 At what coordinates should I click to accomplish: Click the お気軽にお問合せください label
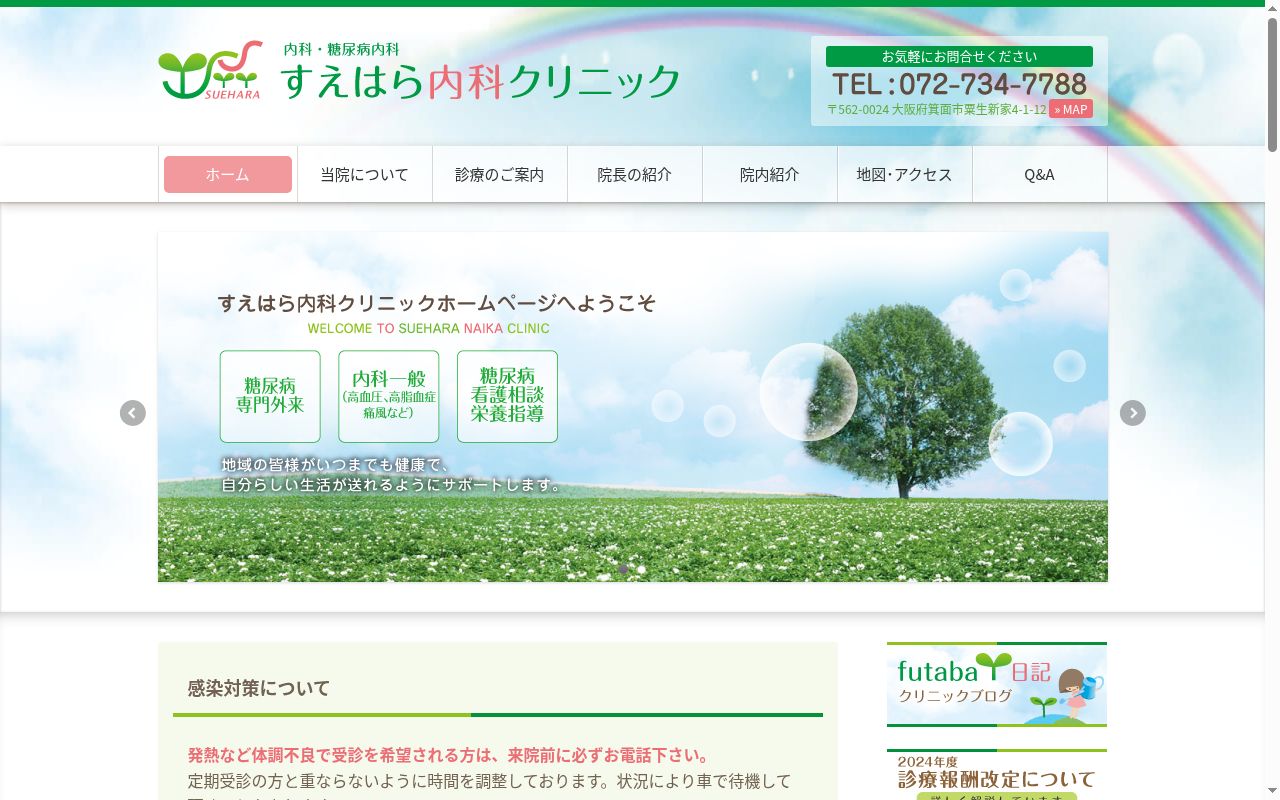pos(959,57)
